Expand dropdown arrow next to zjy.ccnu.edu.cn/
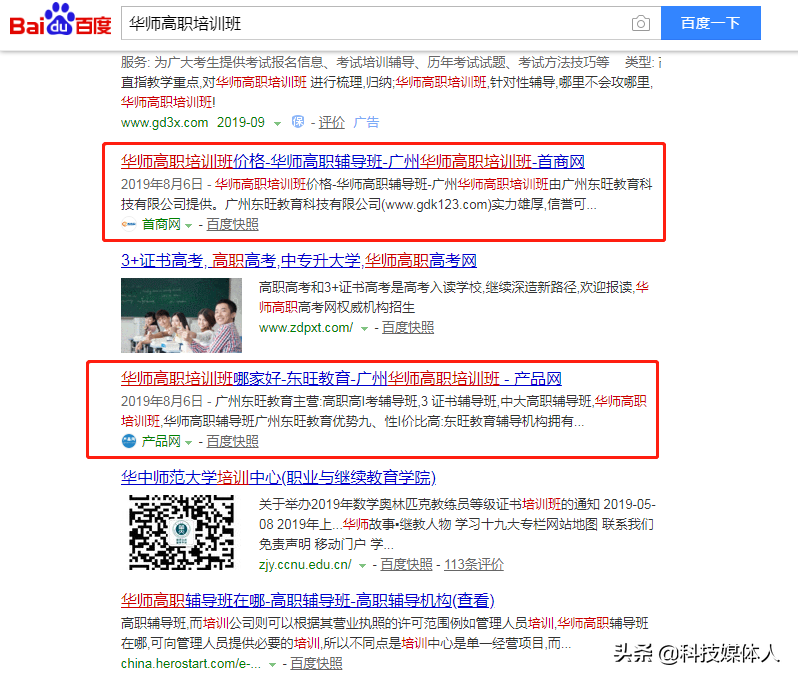The height and width of the screenshot is (681, 798). pyautogui.click(x=362, y=565)
